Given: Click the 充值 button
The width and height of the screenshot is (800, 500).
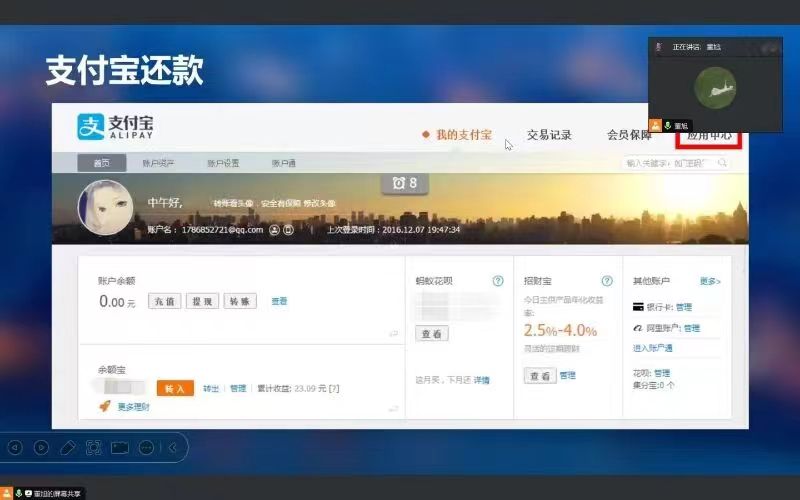Looking at the screenshot, I should coord(164,301).
